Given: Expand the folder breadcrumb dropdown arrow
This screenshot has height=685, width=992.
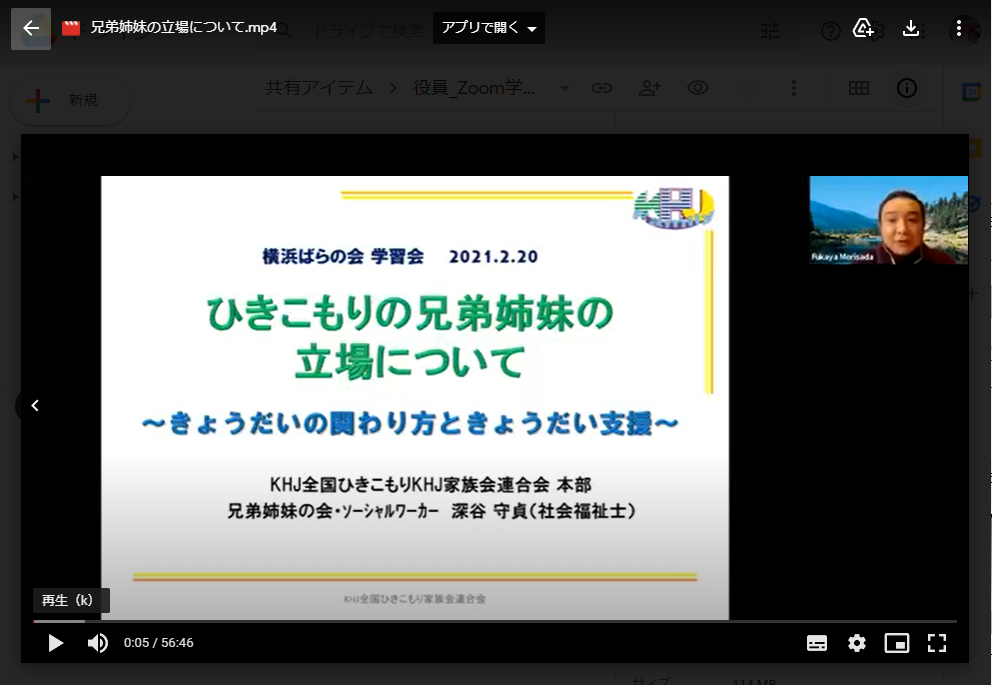Looking at the screenshot, I should (565, 88).
